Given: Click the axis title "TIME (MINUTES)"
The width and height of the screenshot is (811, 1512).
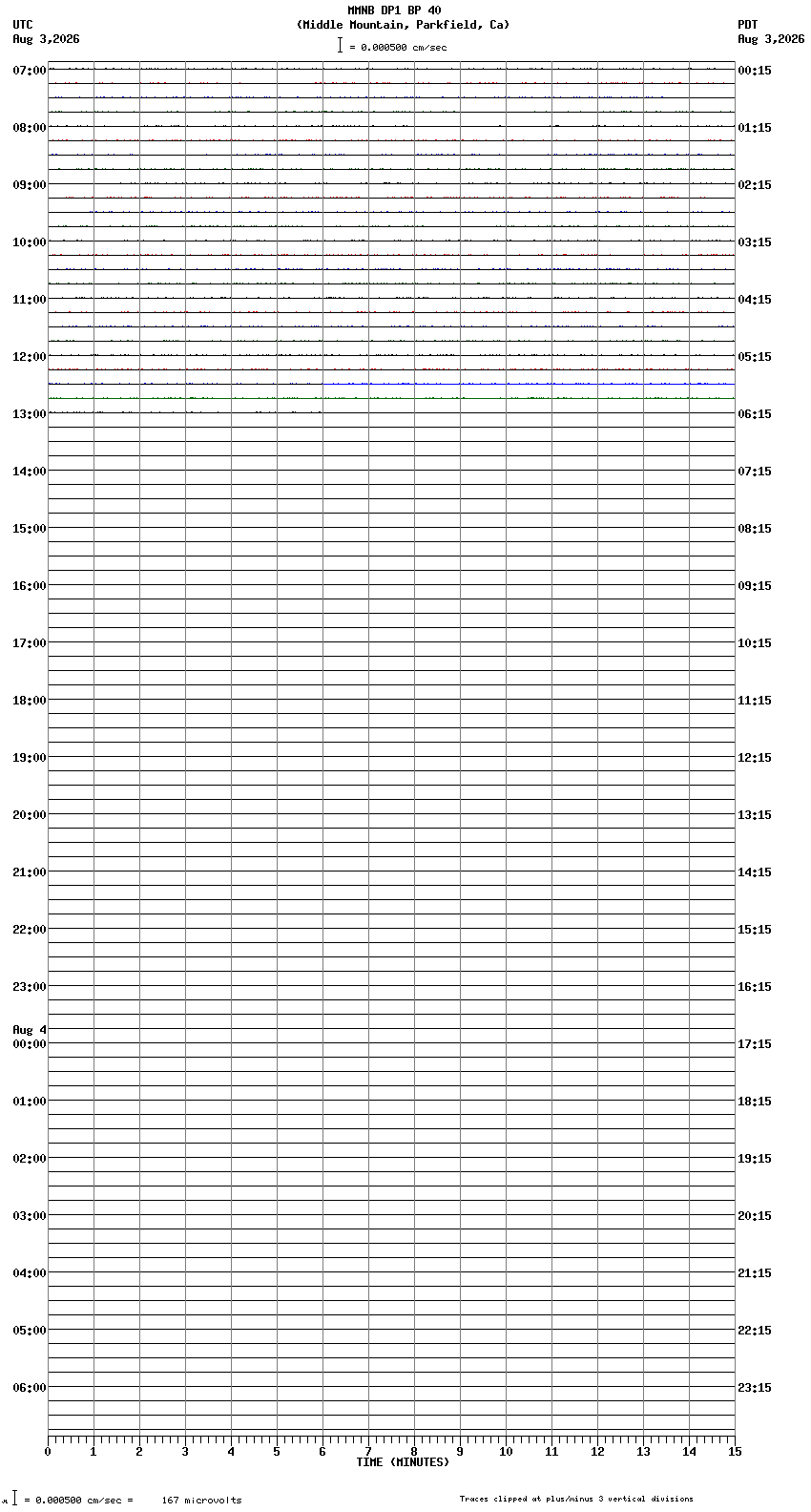Looking at the screenshot, I should coord(403,1462).
